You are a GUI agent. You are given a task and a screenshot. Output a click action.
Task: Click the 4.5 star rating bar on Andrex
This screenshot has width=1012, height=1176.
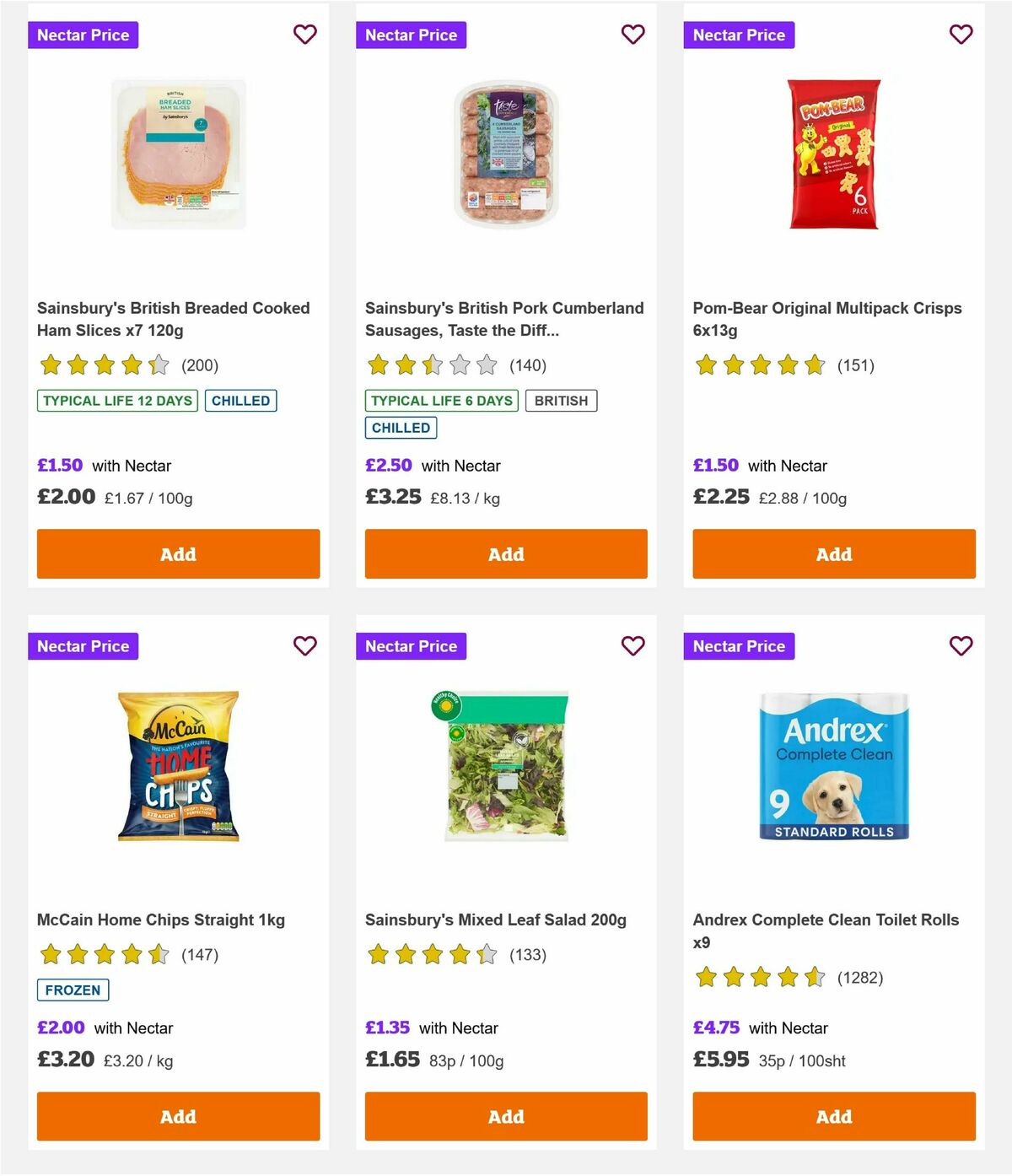click(758, 978)
